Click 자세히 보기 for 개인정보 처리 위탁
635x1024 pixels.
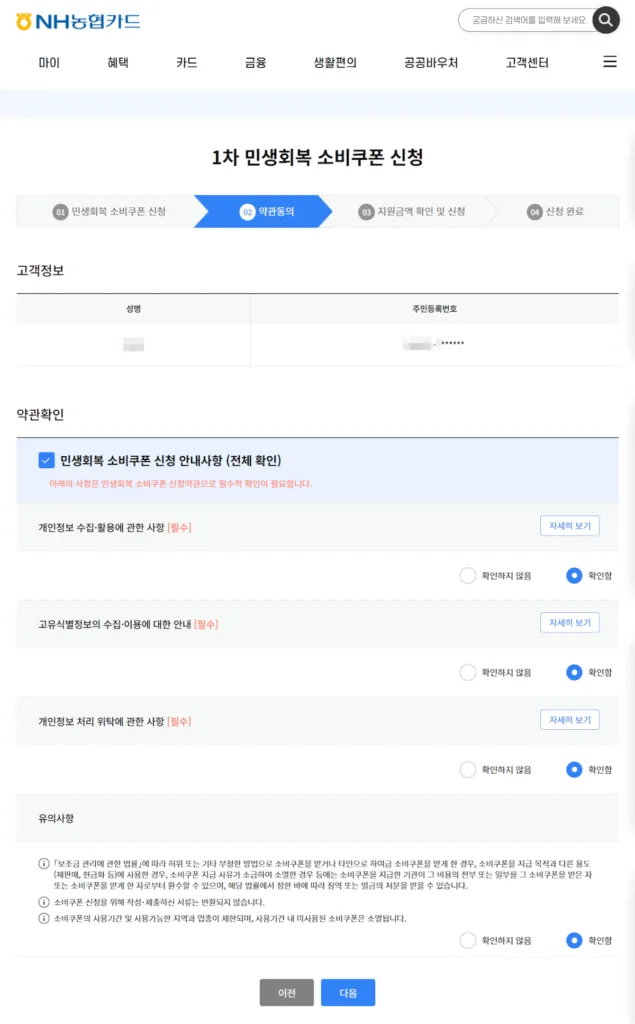[570, 720]
